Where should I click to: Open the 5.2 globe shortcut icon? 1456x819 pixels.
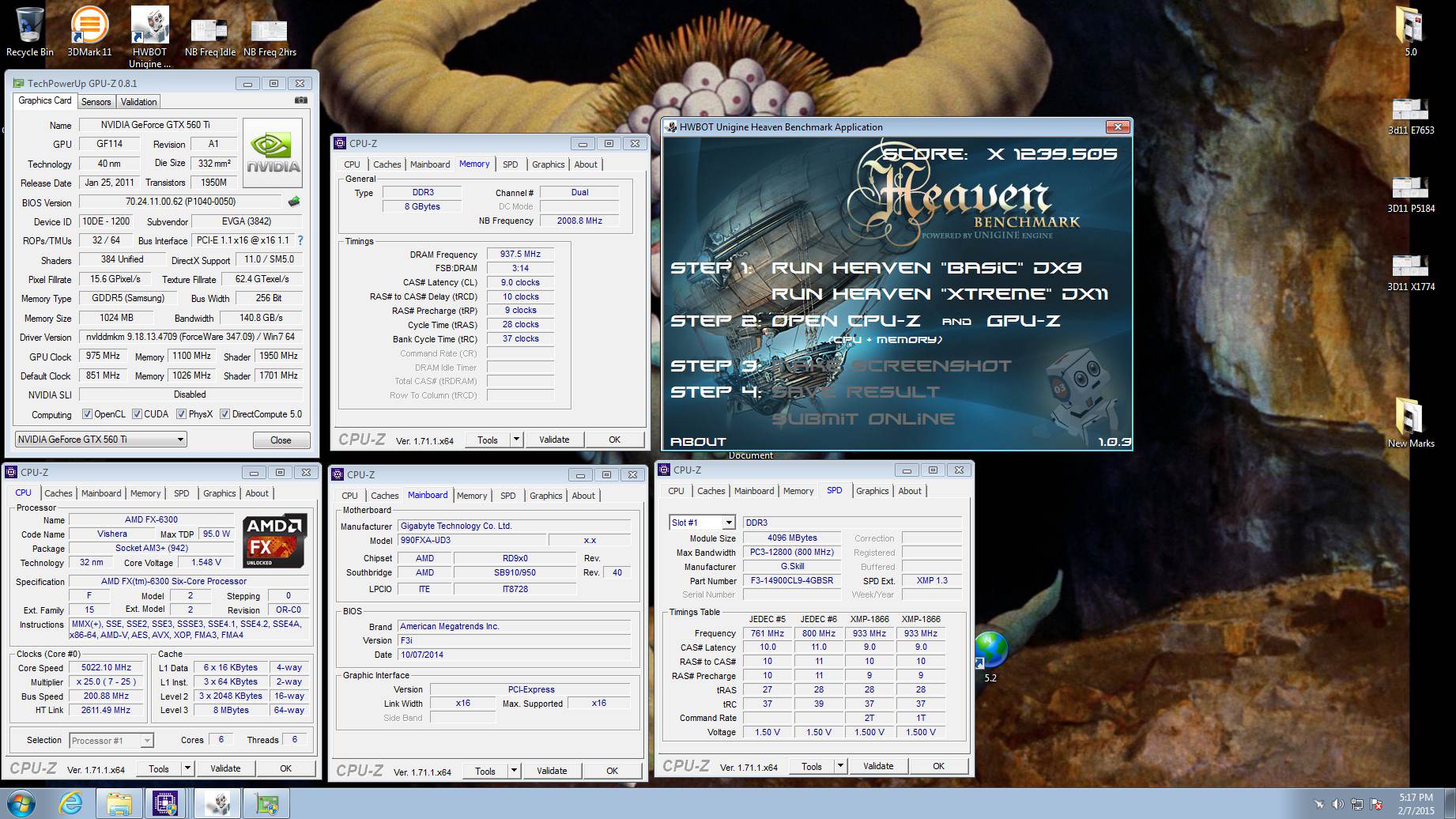[x=990, y=657]
